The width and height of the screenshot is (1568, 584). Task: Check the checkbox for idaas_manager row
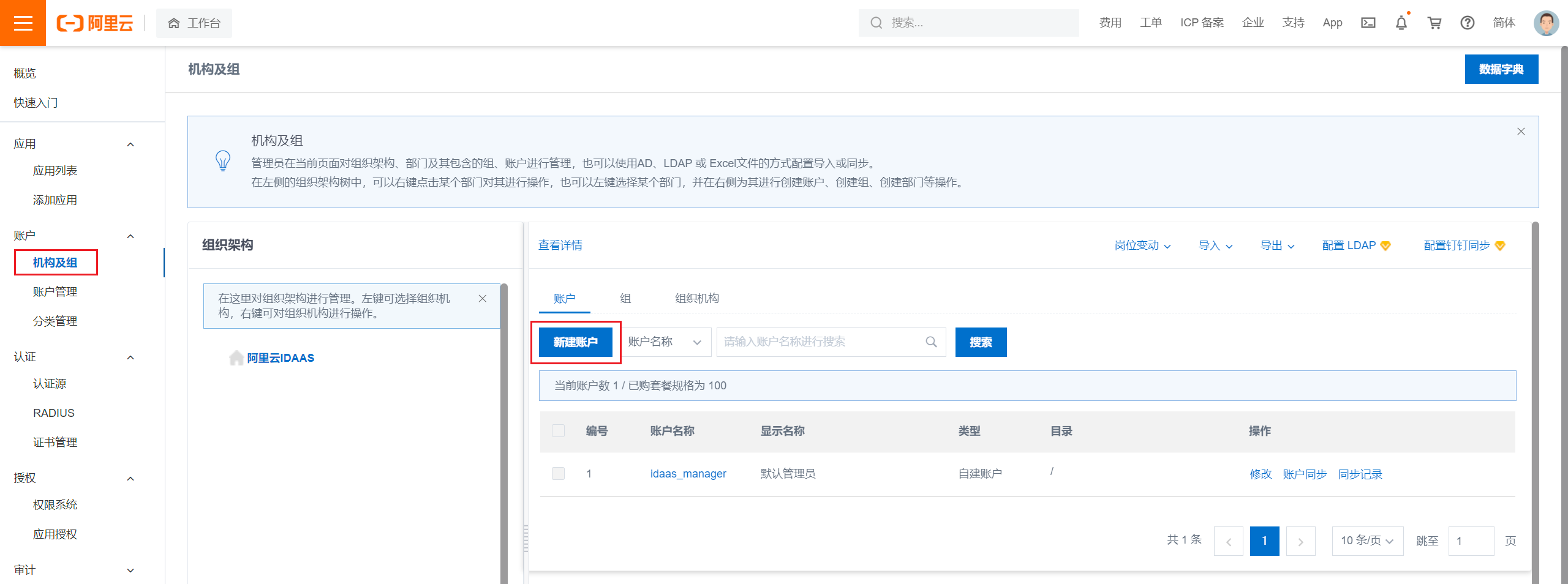pyautogui.click(x=558, y=473)
